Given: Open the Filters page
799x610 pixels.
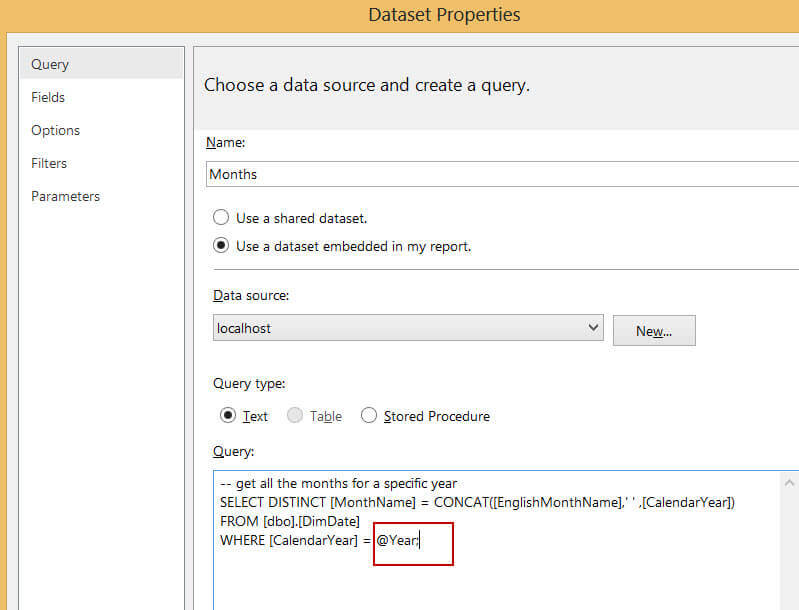Looking at the screenshot, I should (x=49, y=163).
